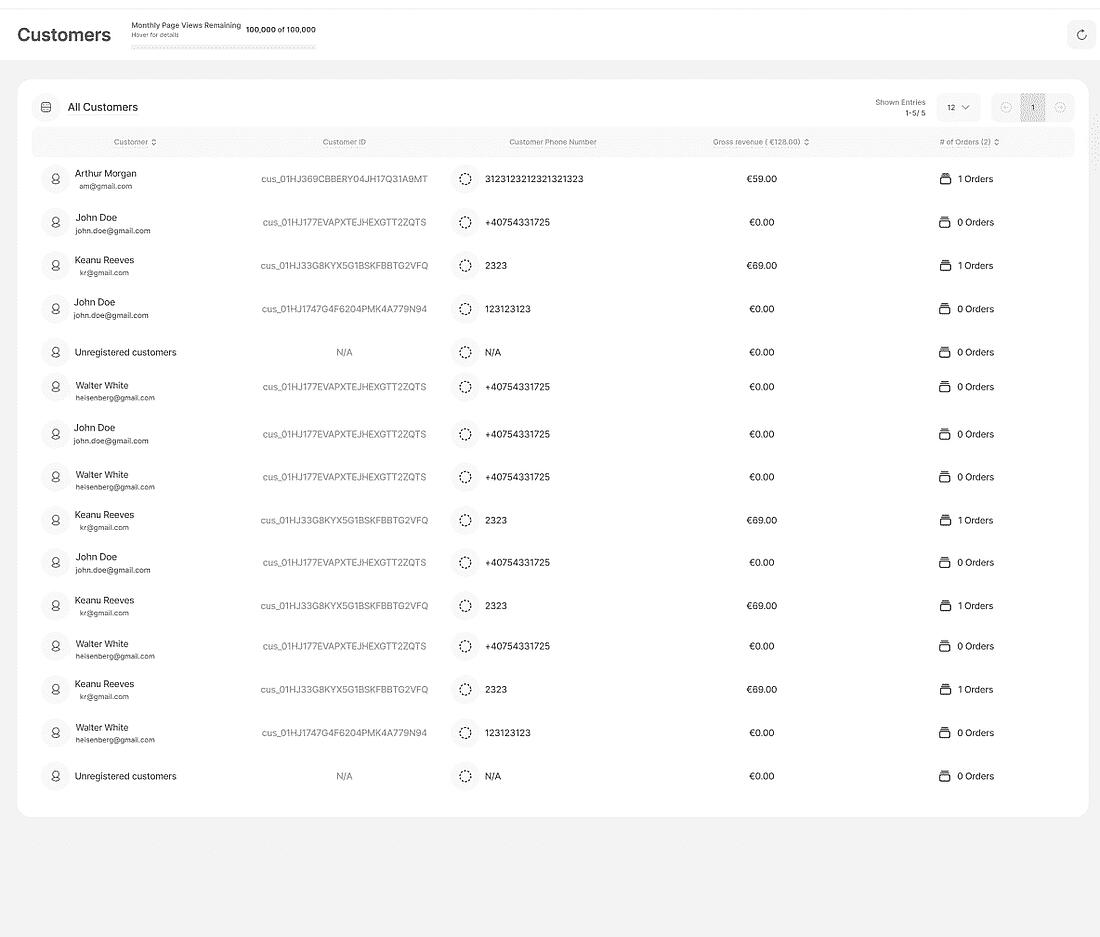Click the Customer ID column header

344,142
